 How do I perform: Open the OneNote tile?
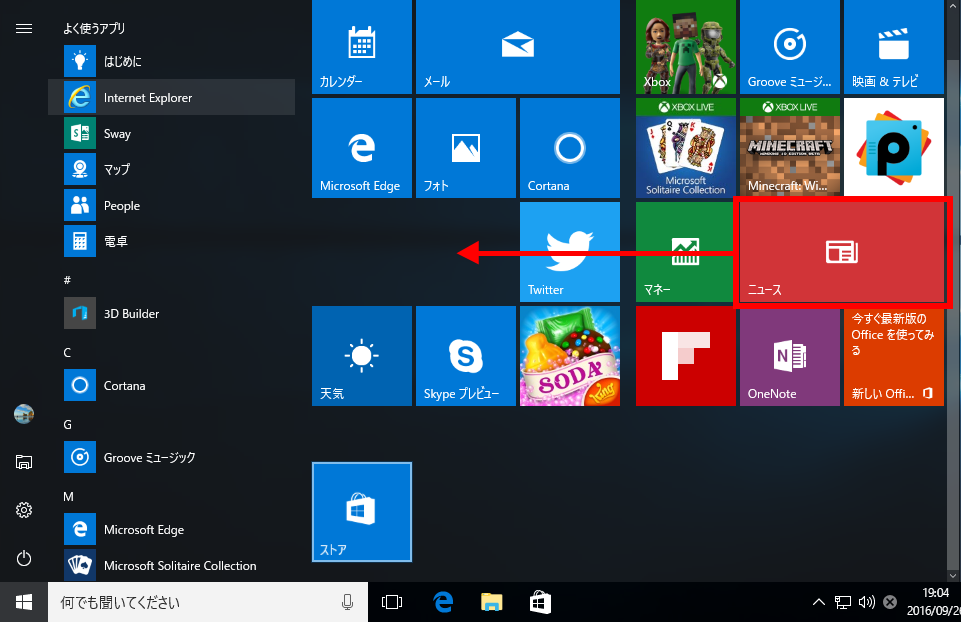tap(789, 356)
